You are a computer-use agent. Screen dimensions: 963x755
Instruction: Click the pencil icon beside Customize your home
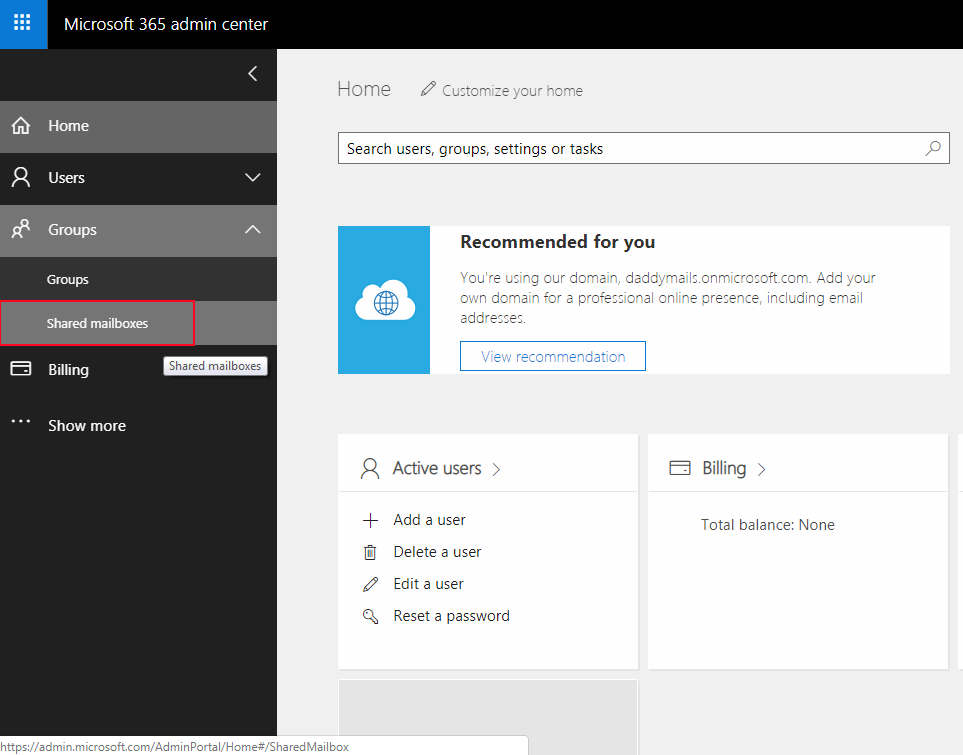point(428,89)
